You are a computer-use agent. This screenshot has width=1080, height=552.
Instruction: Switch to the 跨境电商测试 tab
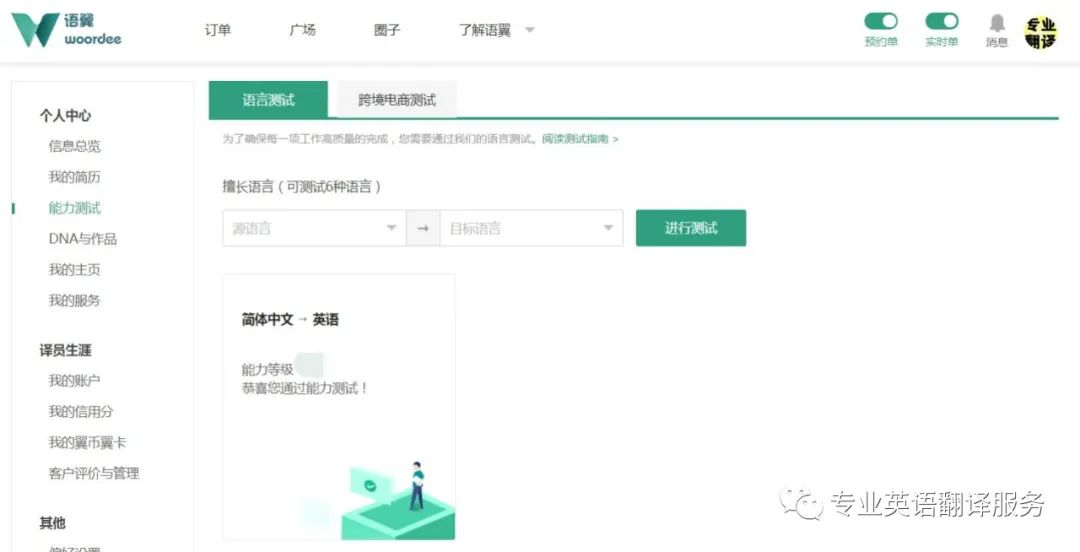click(397, 100)
